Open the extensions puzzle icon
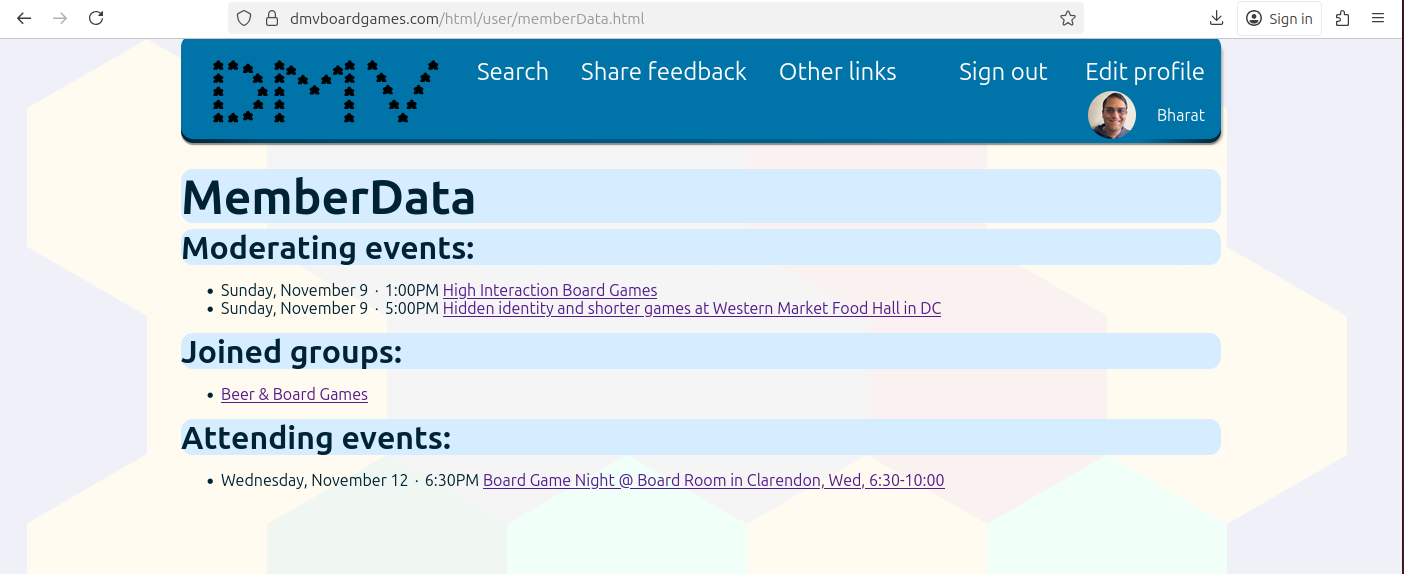 (x=1342, y=18)
